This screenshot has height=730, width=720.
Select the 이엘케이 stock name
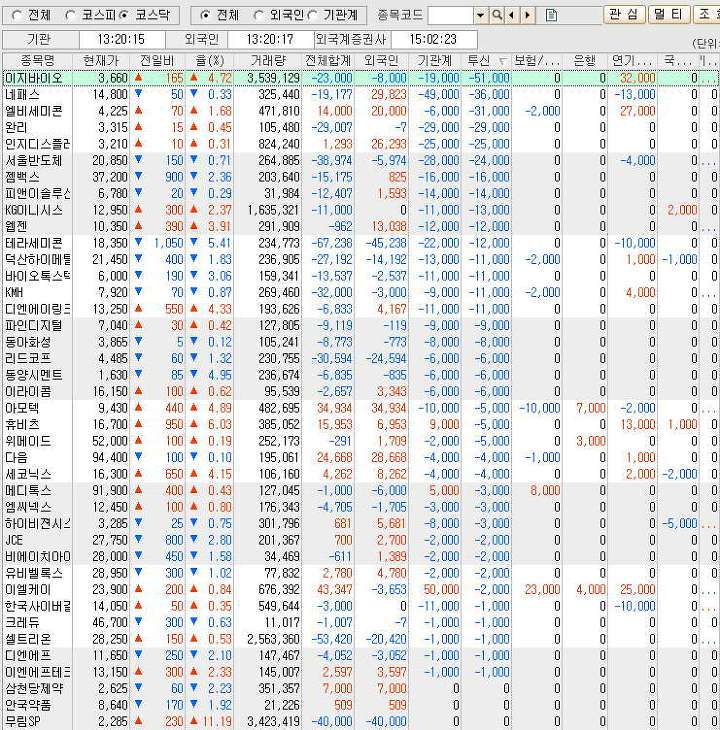[x=28, y=589]
